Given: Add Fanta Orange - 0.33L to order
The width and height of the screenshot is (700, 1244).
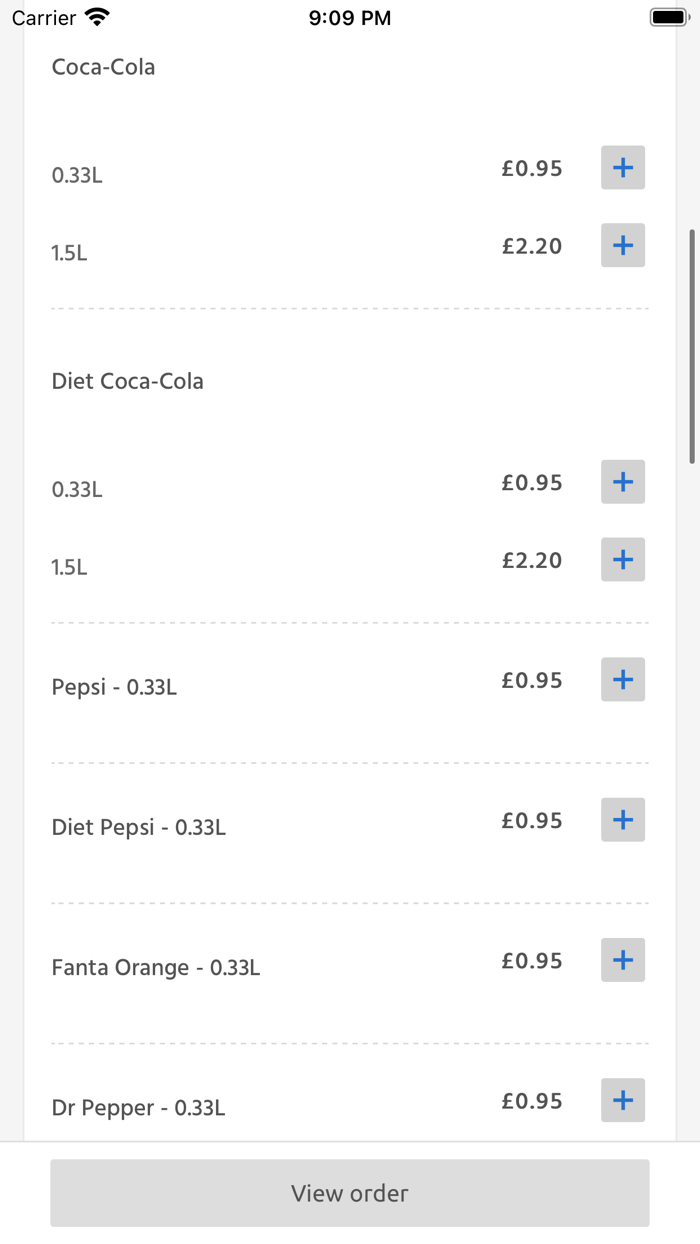Looking at the screenshot, I should (x=622, y=960).
